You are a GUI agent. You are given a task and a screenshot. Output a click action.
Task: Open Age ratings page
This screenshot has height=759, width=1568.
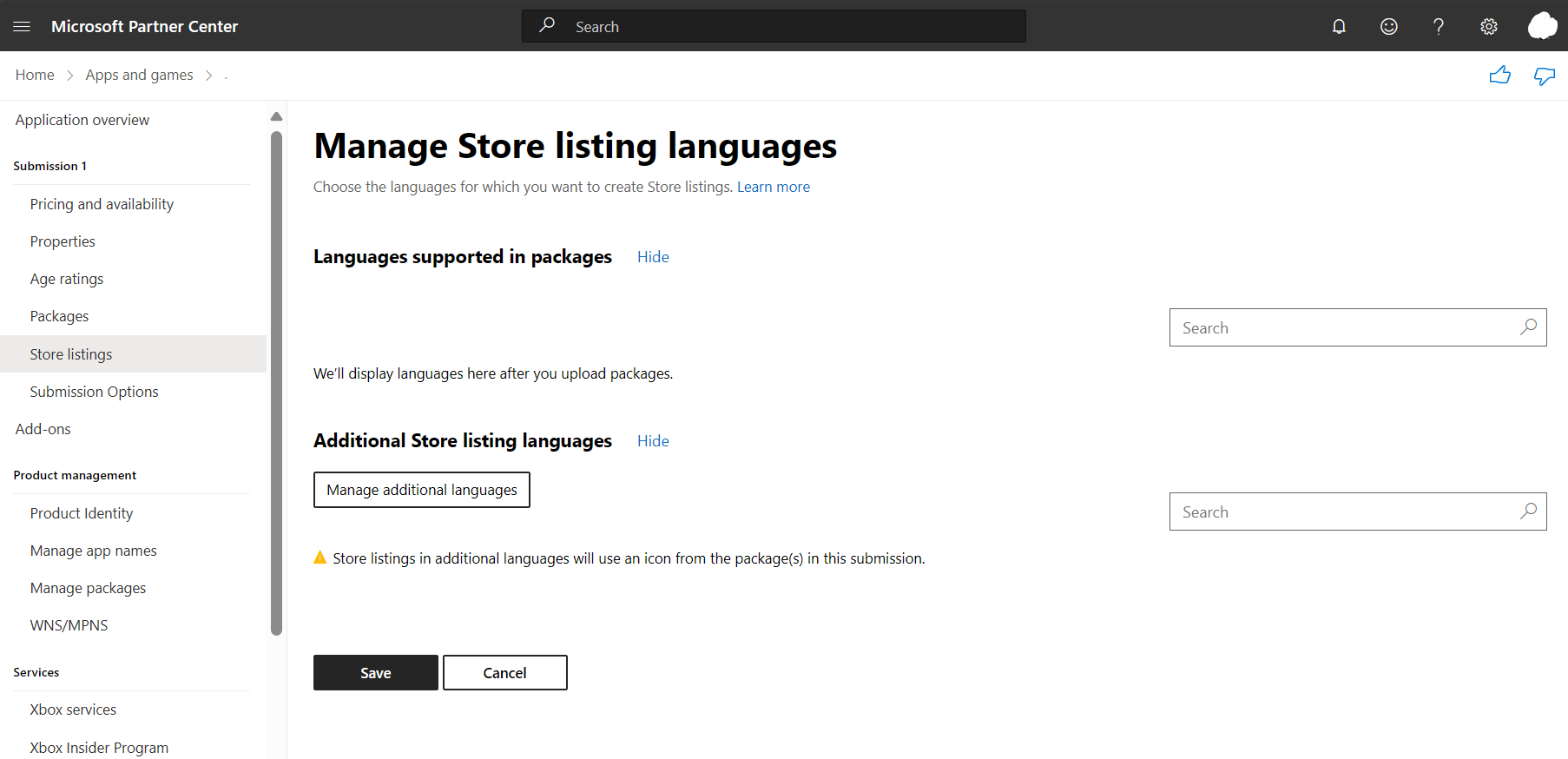click(67, 279)
